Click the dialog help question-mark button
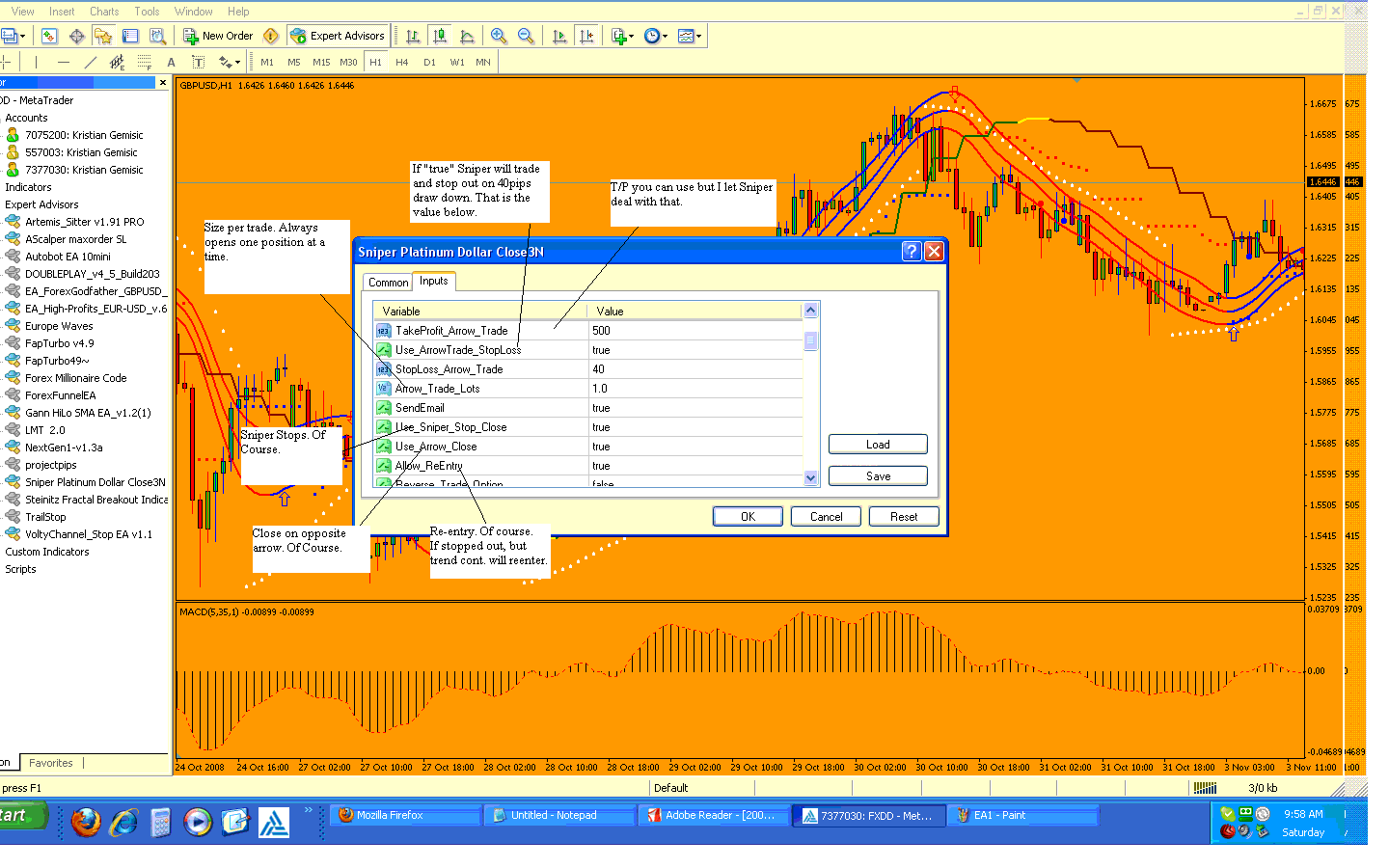 click(x=912, y=252)
